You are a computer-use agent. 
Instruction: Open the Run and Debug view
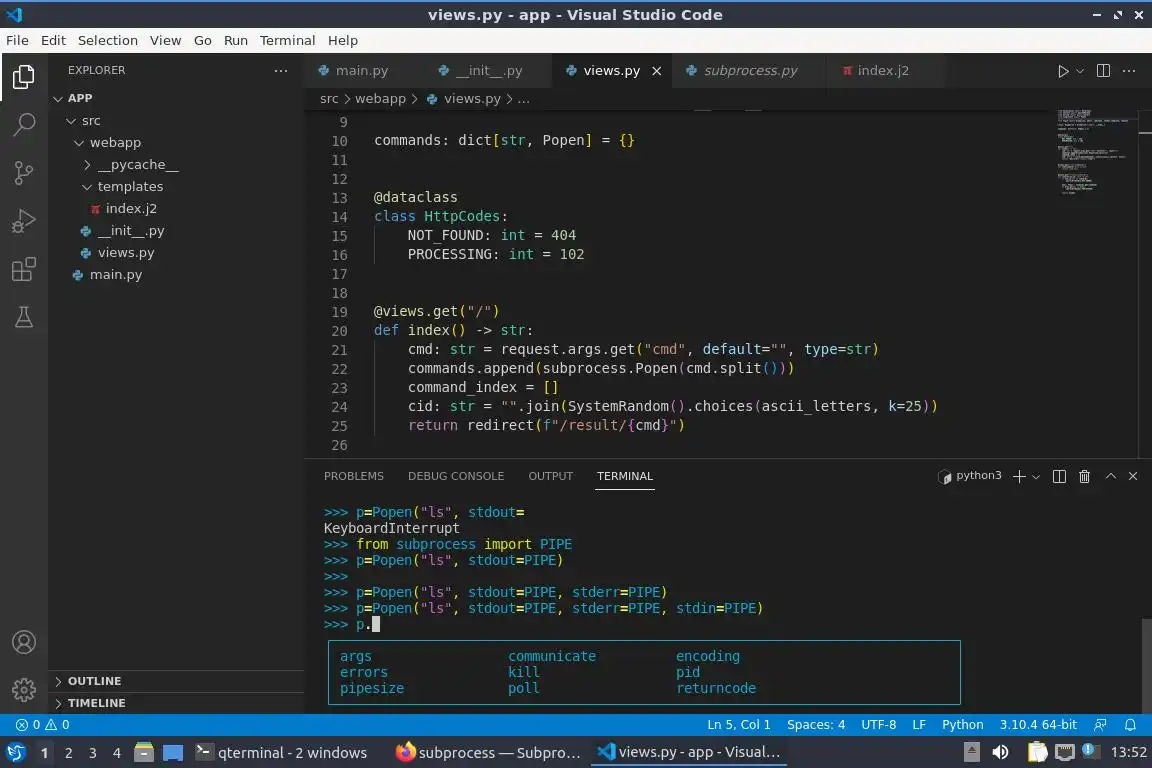(24, 220)
